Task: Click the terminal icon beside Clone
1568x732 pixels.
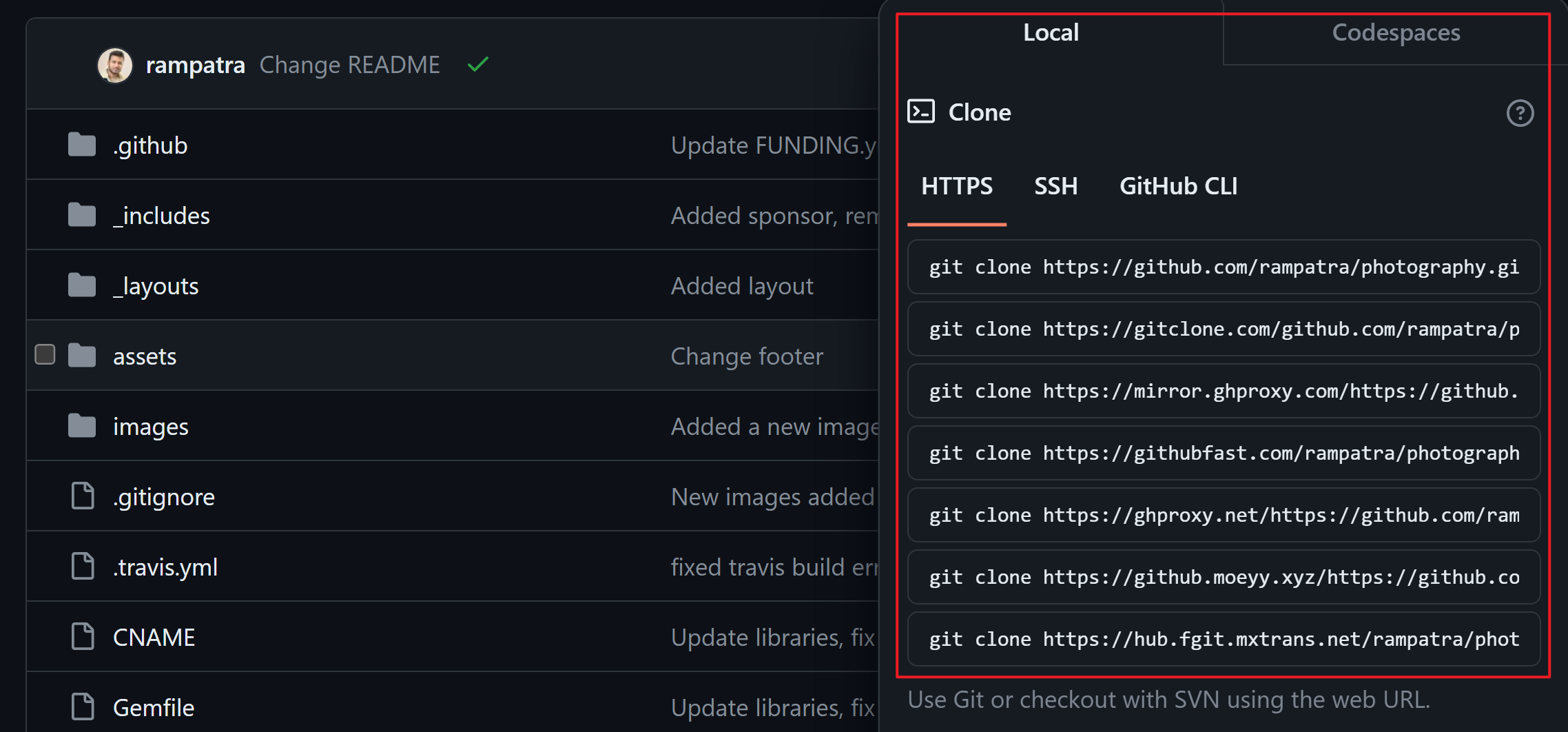Action: tap(921, 112)
